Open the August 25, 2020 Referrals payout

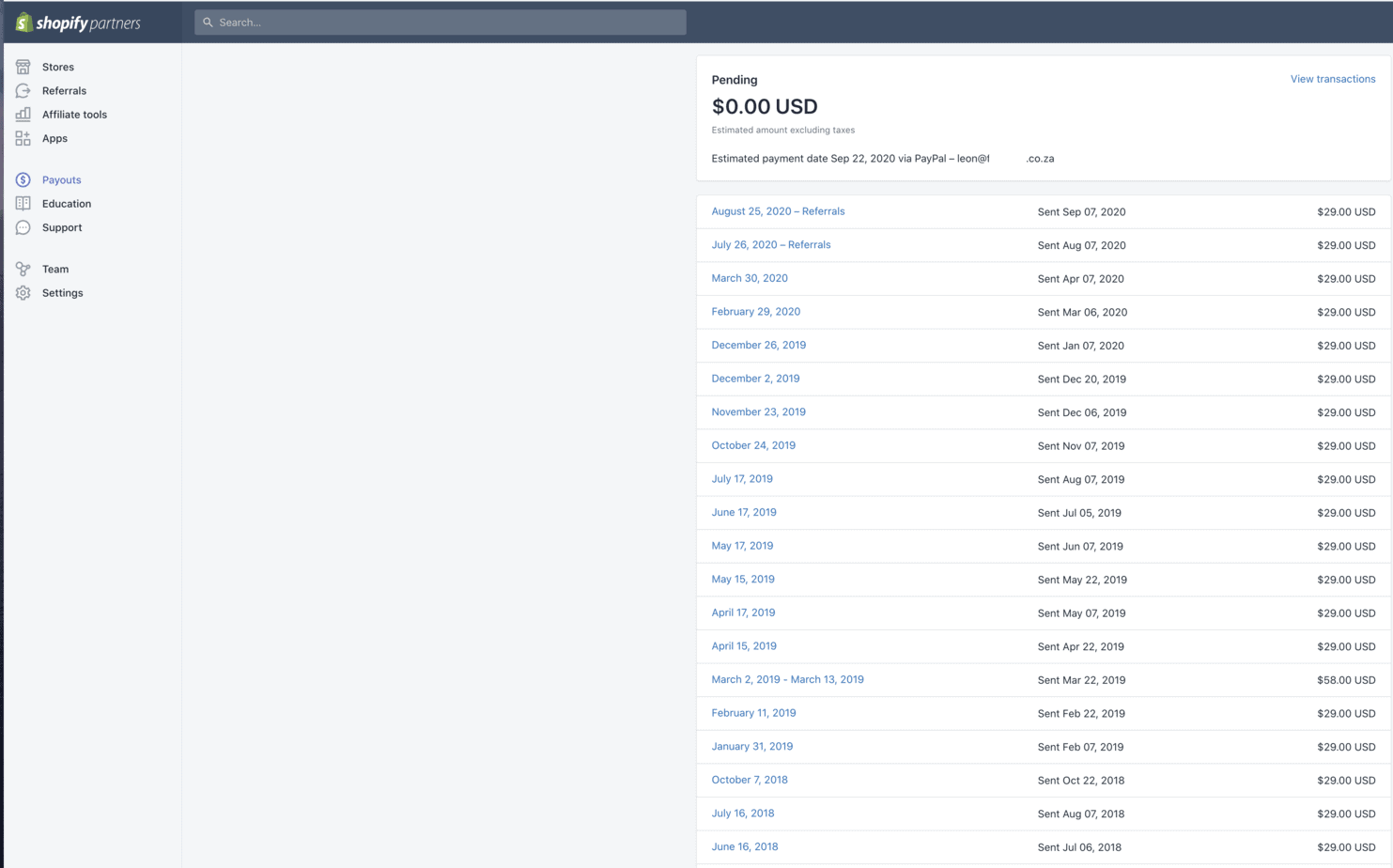point(778,211)
